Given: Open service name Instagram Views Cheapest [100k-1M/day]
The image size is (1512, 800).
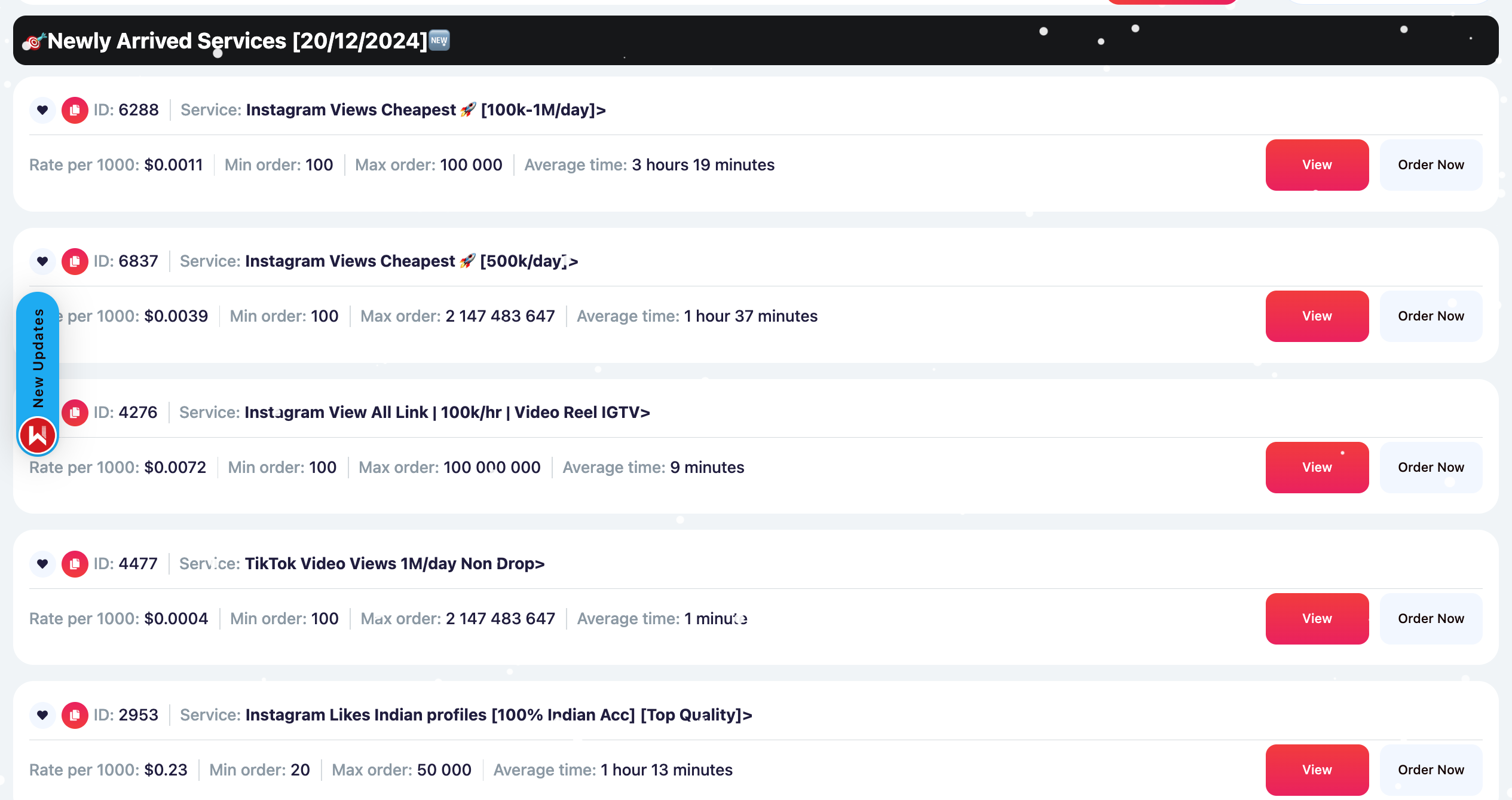Looking at the screenshot, I should pyautogui.click(x=426, y=110).
